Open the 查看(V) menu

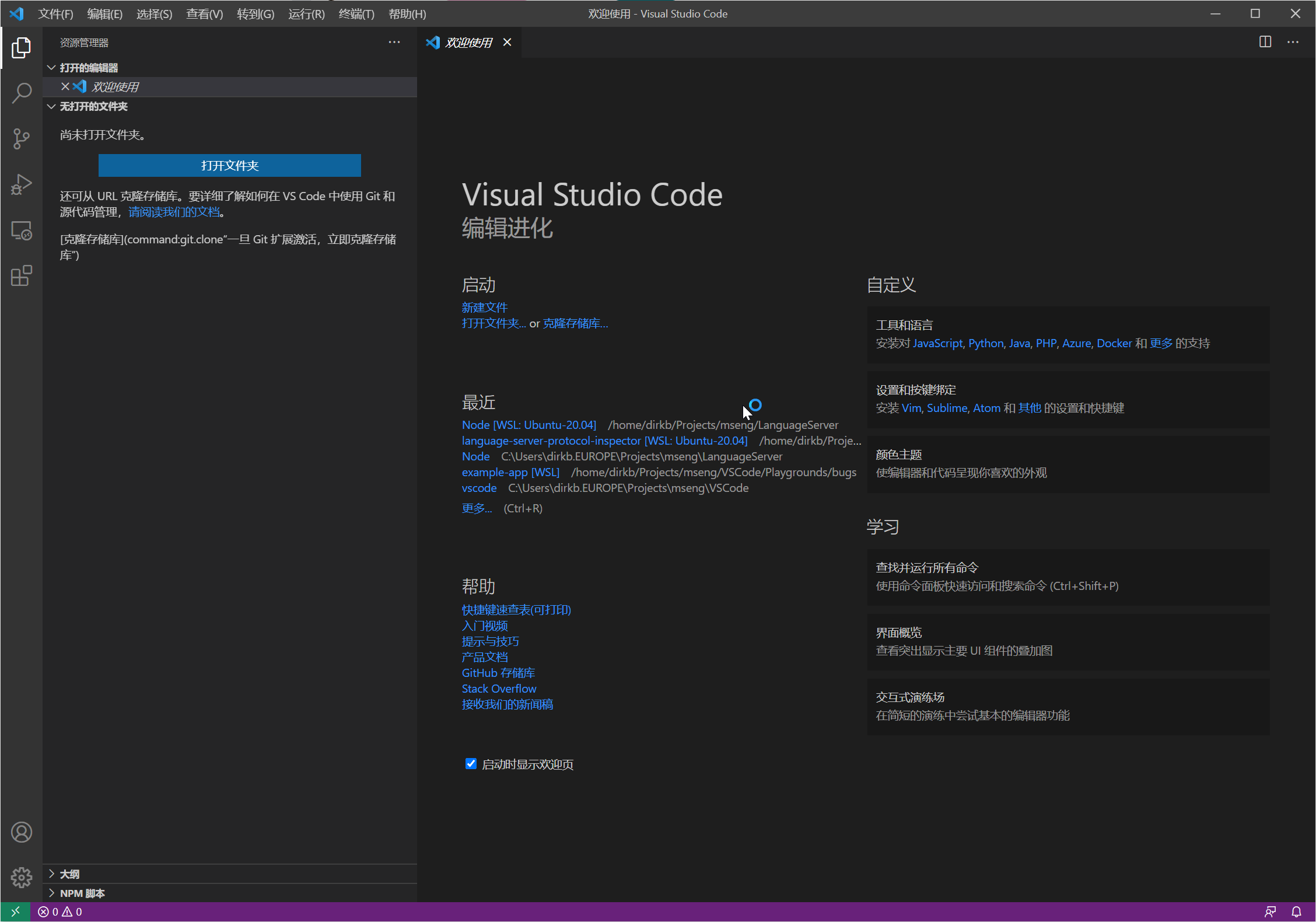pos(204,13)
